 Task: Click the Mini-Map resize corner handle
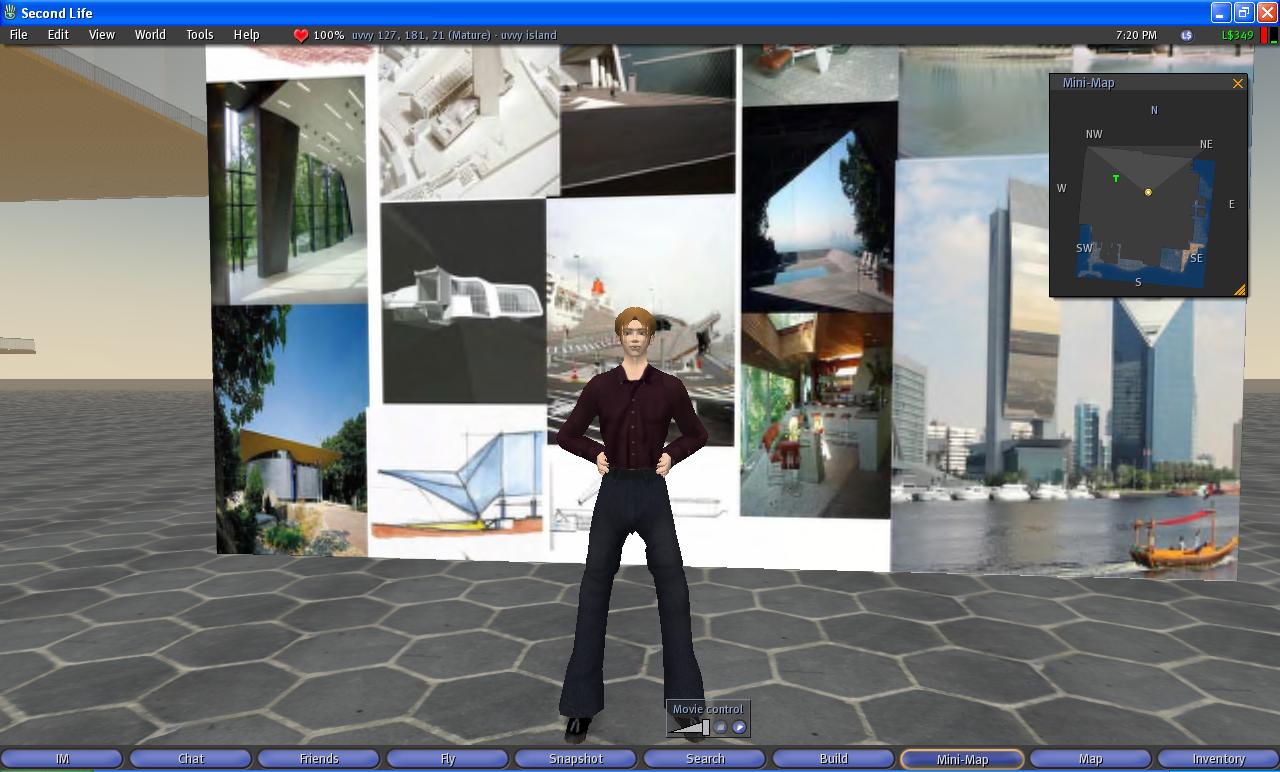[1240, 290]
